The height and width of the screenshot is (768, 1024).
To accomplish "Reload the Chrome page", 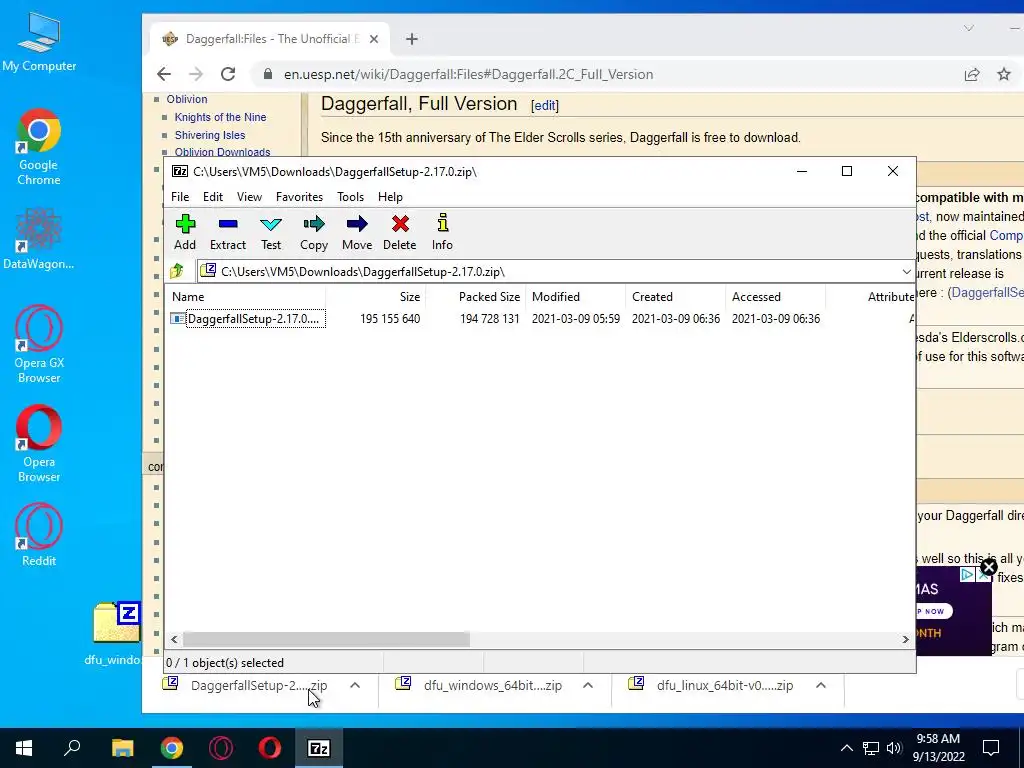I will coord(227,74).
